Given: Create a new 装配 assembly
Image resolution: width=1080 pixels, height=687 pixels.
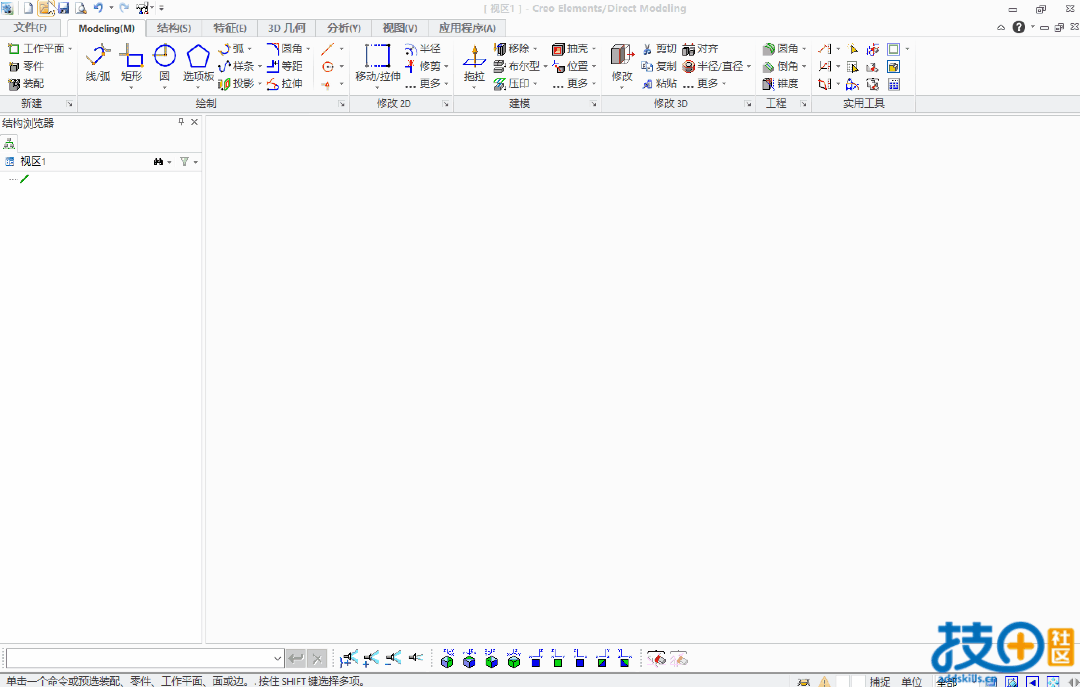Looking at the screenshot, I should [x=26, y=83].
